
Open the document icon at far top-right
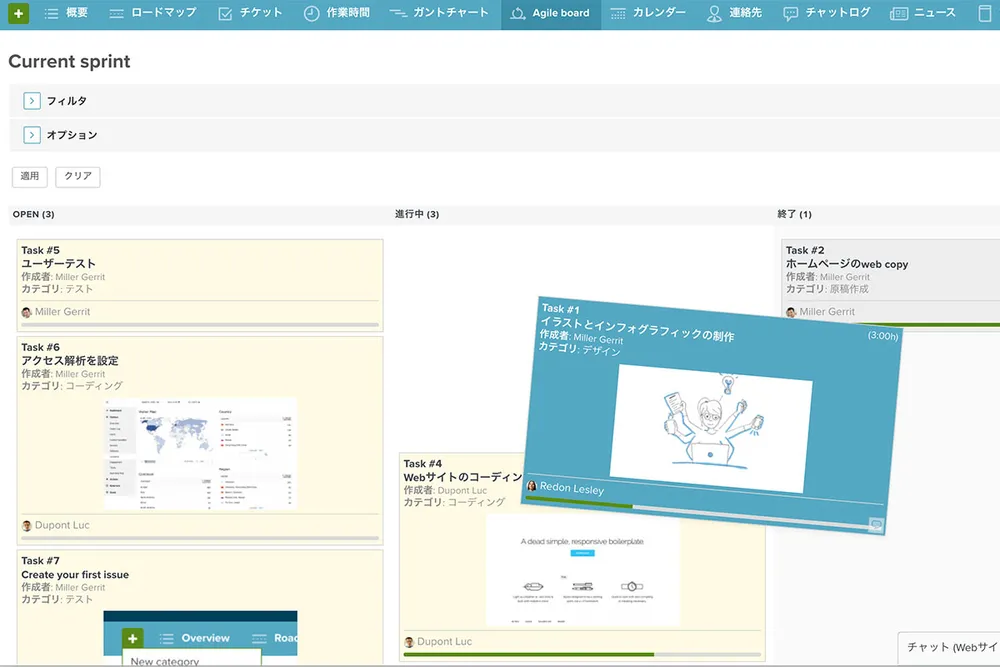pyautogui.click(x=985, y=13)
